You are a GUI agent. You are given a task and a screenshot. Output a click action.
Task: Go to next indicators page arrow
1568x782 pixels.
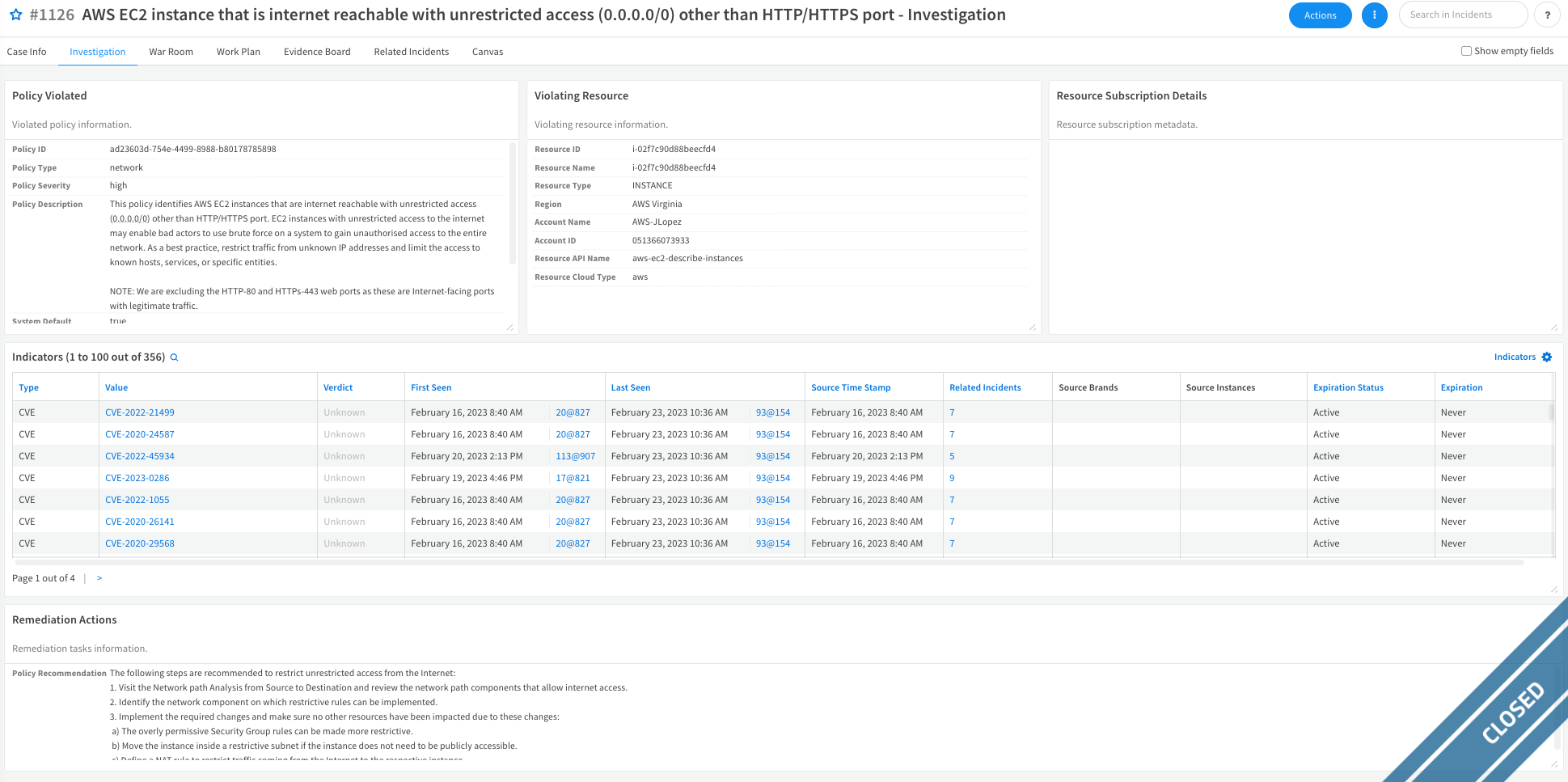[99, 578]
